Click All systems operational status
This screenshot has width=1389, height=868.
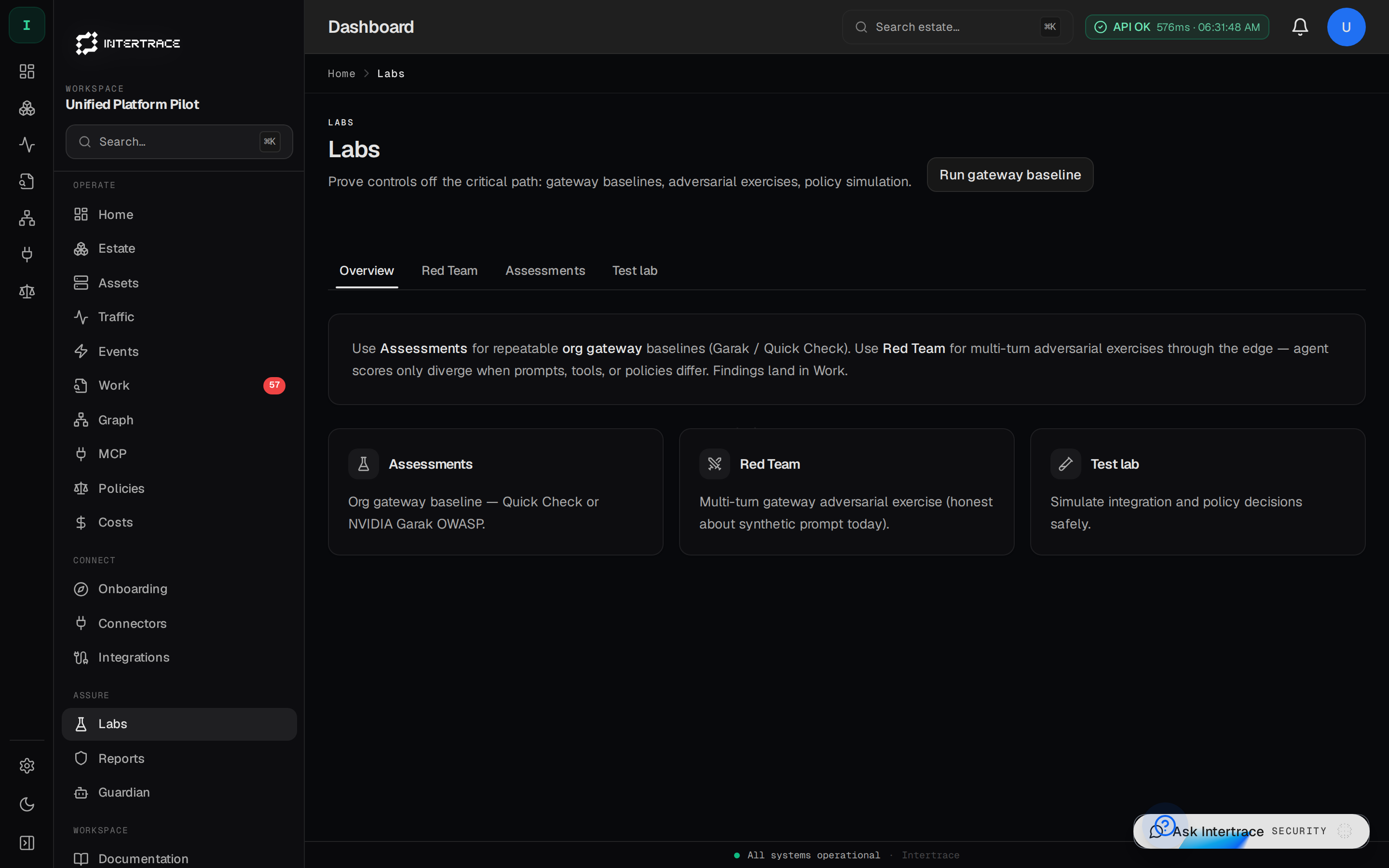tap(807, 855)
